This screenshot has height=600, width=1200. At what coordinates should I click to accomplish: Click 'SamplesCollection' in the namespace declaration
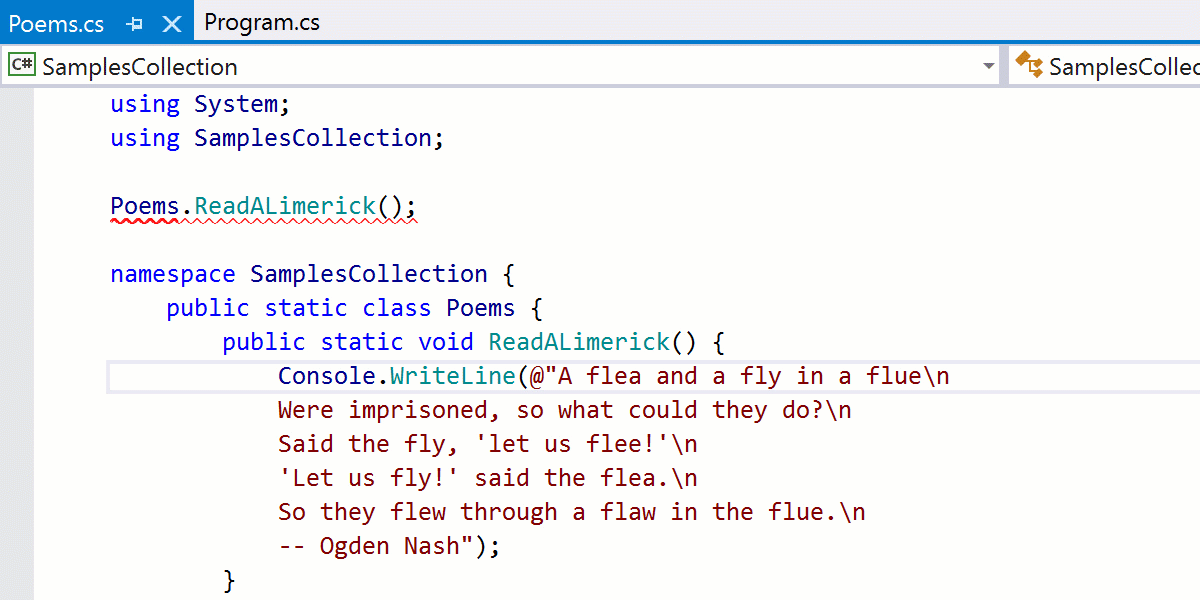click(x=369, y=274)
